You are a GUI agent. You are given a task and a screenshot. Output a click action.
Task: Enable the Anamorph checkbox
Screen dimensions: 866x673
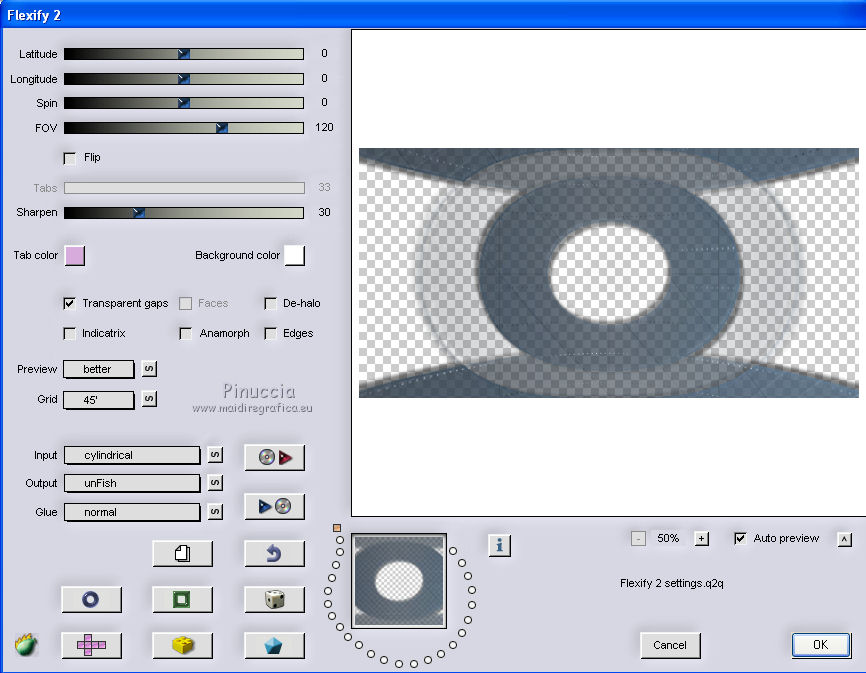(186, 333)
